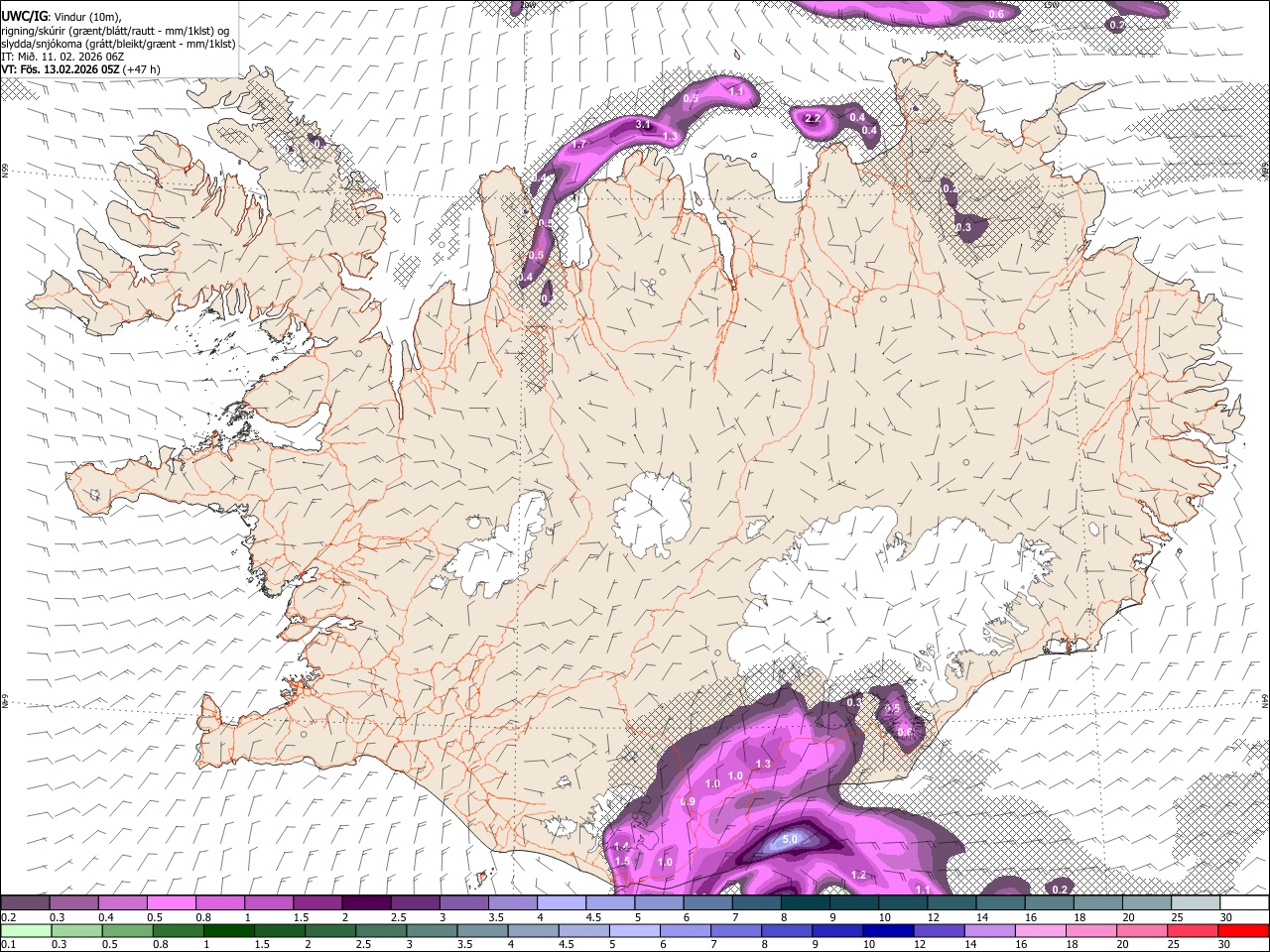Viewport: 1270px width, 952px height.
Task: Click the '25' label under the lower legend row
Action: (x=1174, y=945)
